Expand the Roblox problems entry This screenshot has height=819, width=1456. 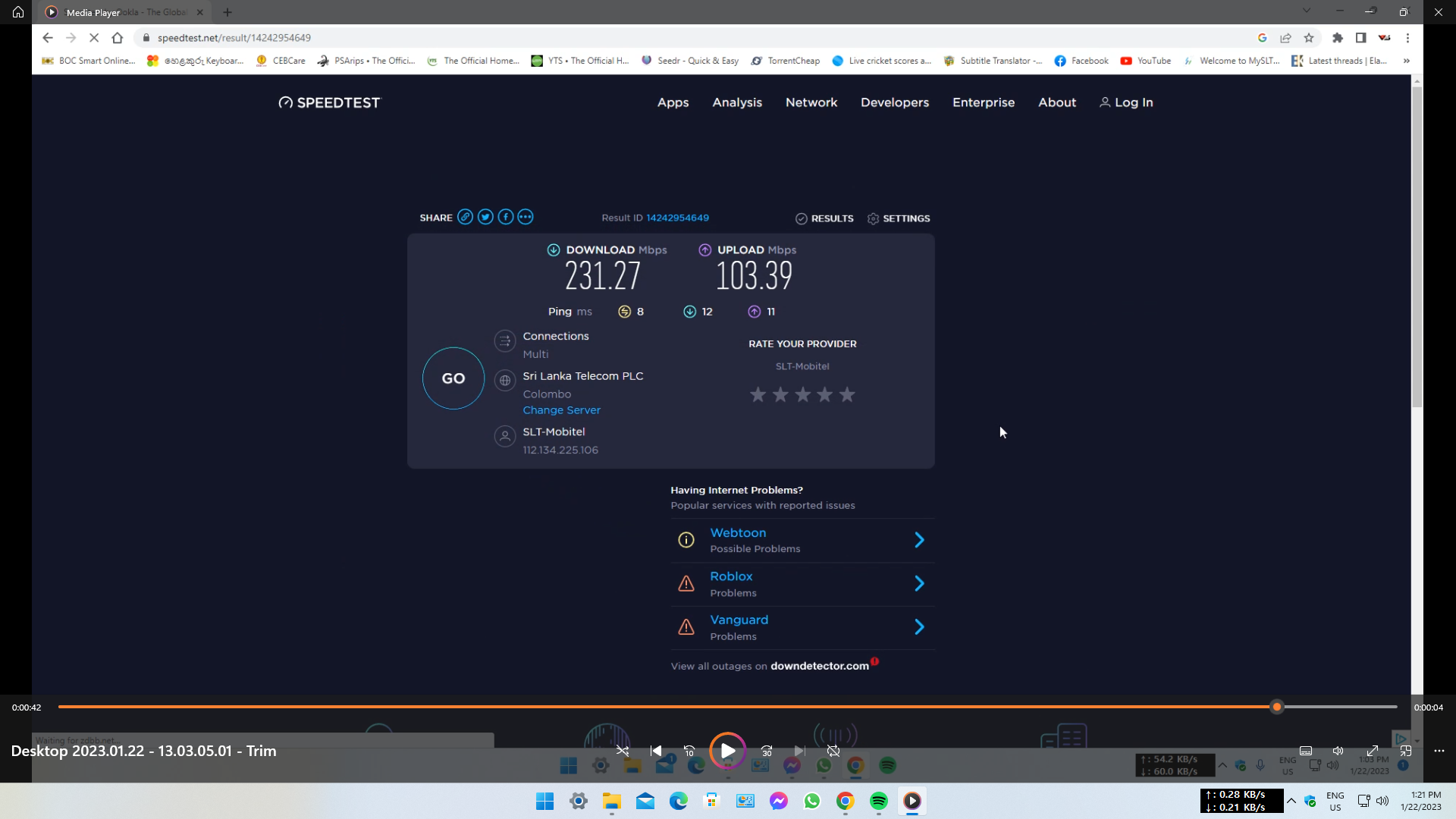tap(802, 584)
